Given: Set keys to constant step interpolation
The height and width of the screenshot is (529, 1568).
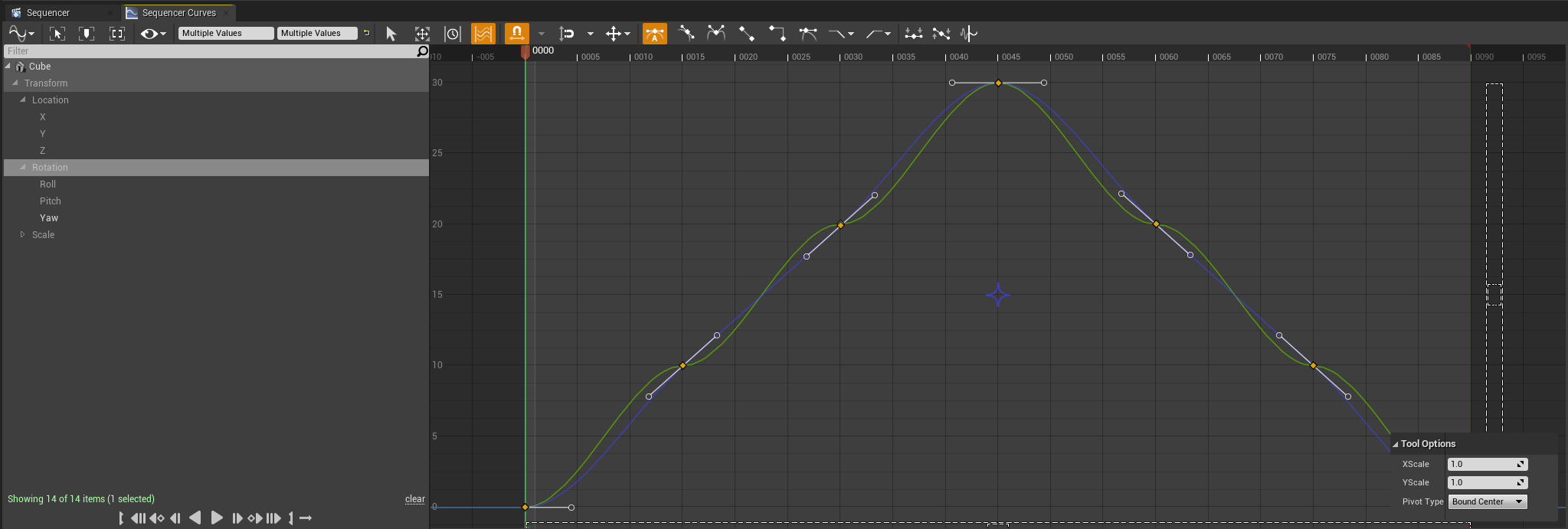Looking at the screenshot, I should [x=777, y=34].
